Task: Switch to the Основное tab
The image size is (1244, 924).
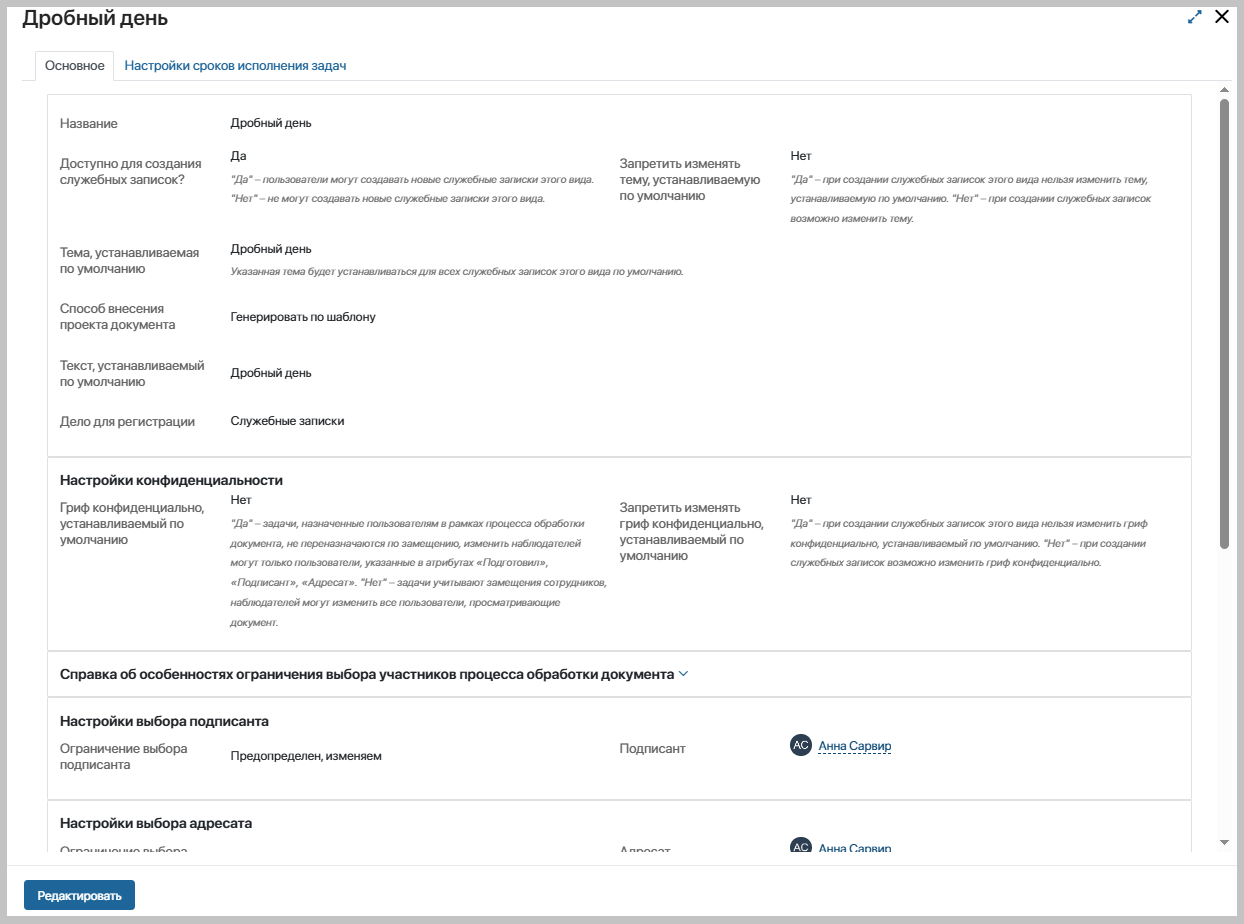Action: coord(75,66)
